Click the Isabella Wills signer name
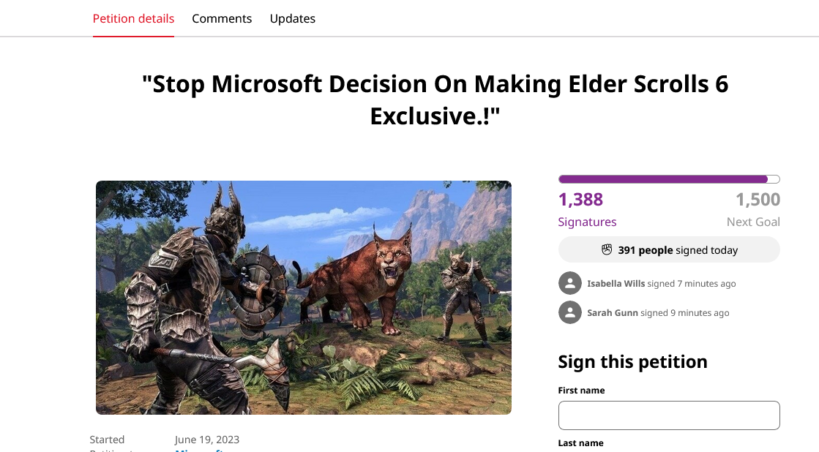 (x=617, y=284)
